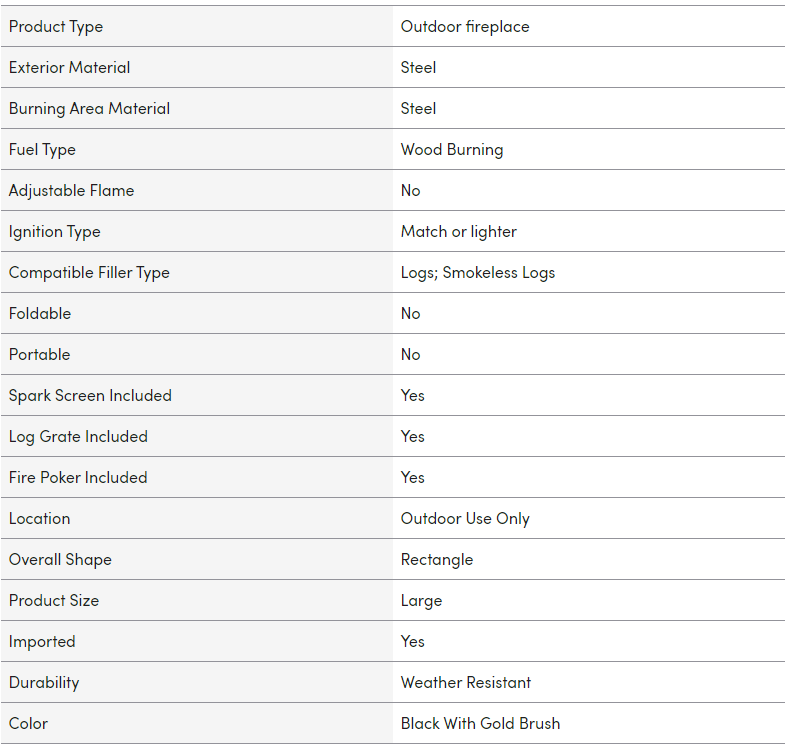The image size is (793, 755).
Task: Click the Foldable row label
Action: coord(40,314)
